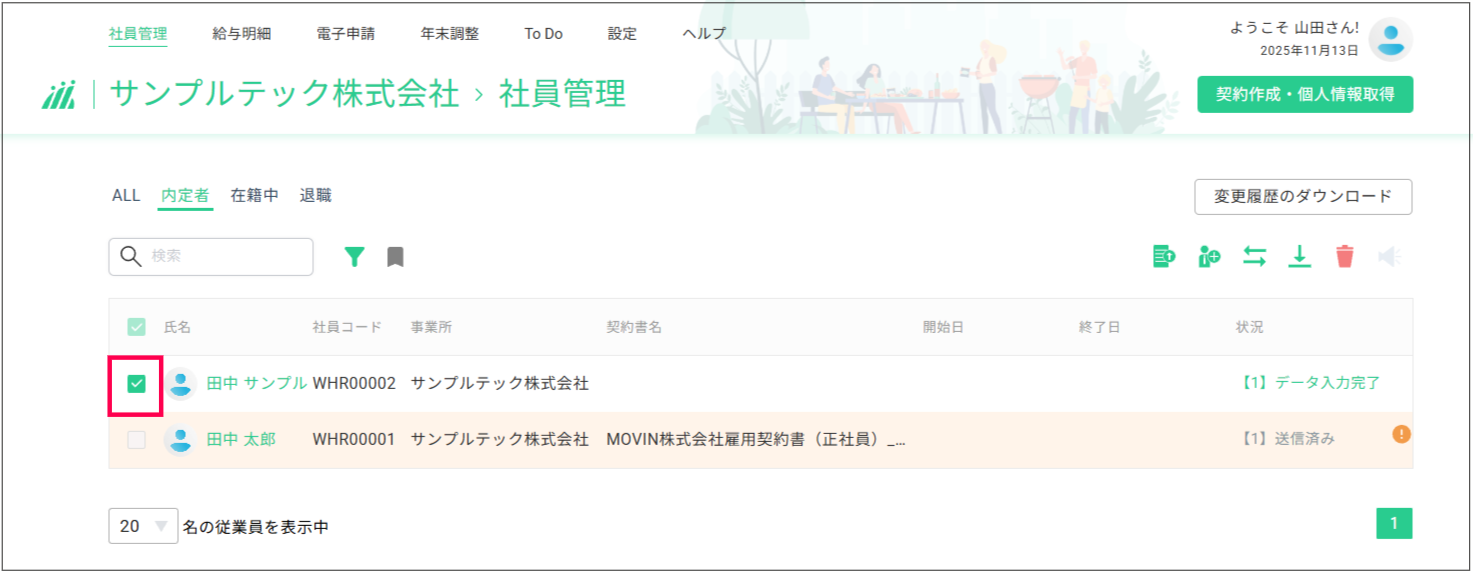This screenshot has width=1473, height=573.
Task: Click 【1】送信済み status
Action: tap(1285, 439)
